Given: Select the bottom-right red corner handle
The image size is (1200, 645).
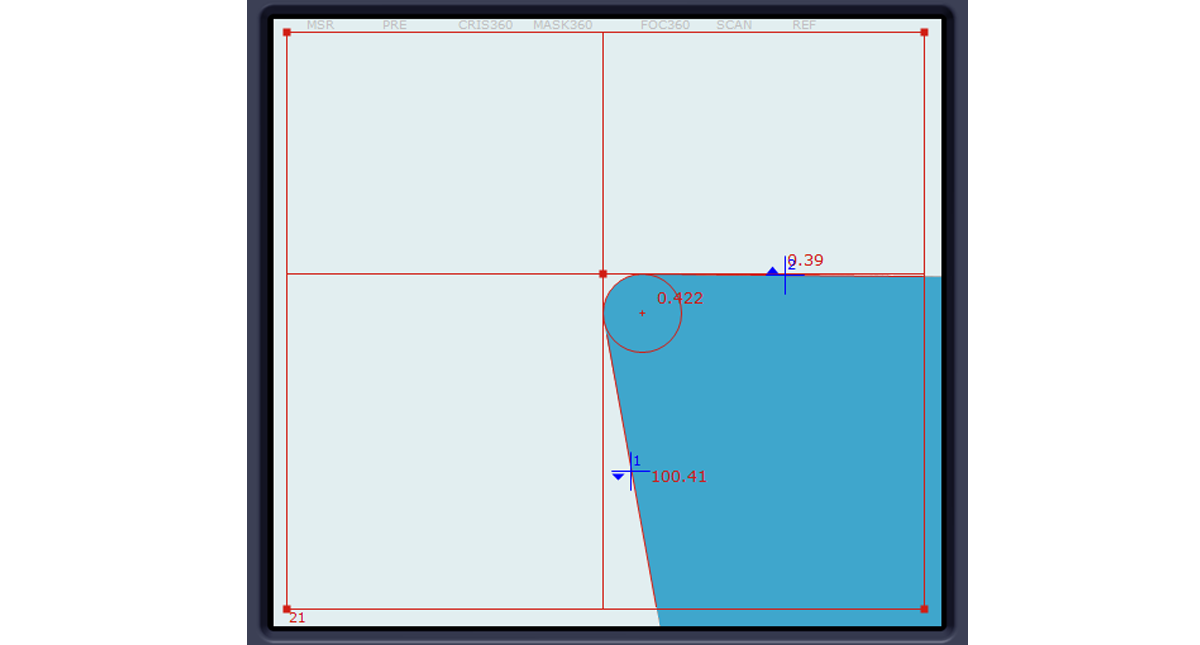Looking at the screenshot, I should pyautogui.click(x=924, y=609).
